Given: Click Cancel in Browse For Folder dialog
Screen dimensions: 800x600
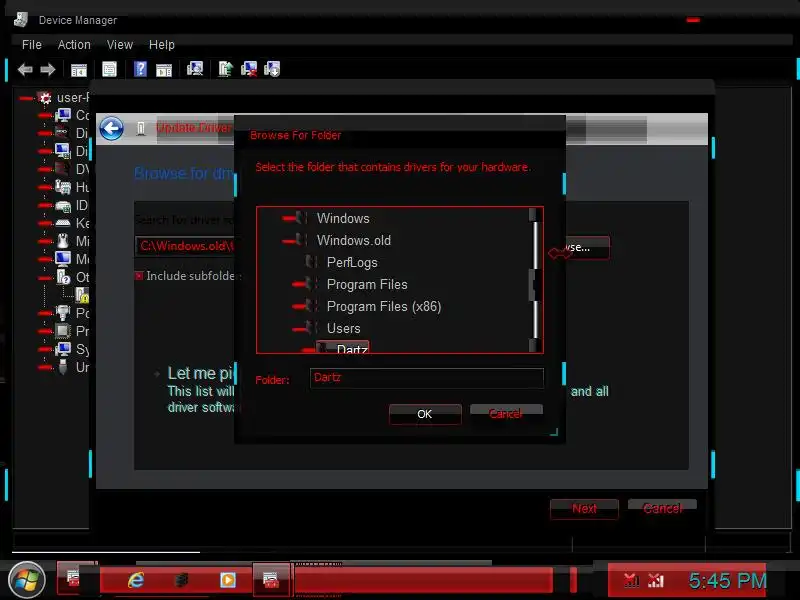Looking at the screenshot, I should tap(506, 413).
